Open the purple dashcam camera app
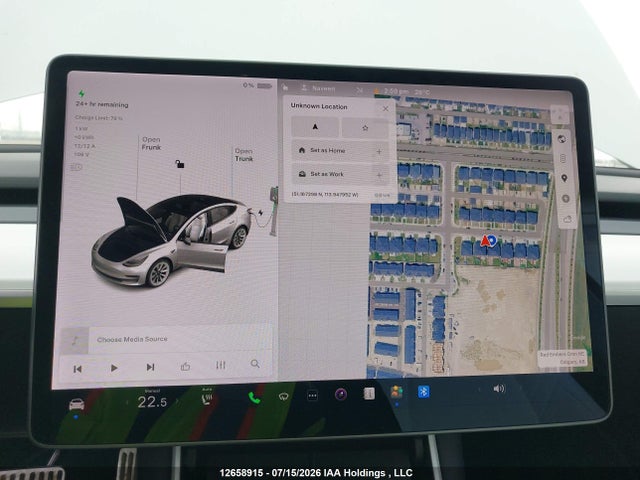This screenshot has height=480, width=640. (x=341, y=394)
